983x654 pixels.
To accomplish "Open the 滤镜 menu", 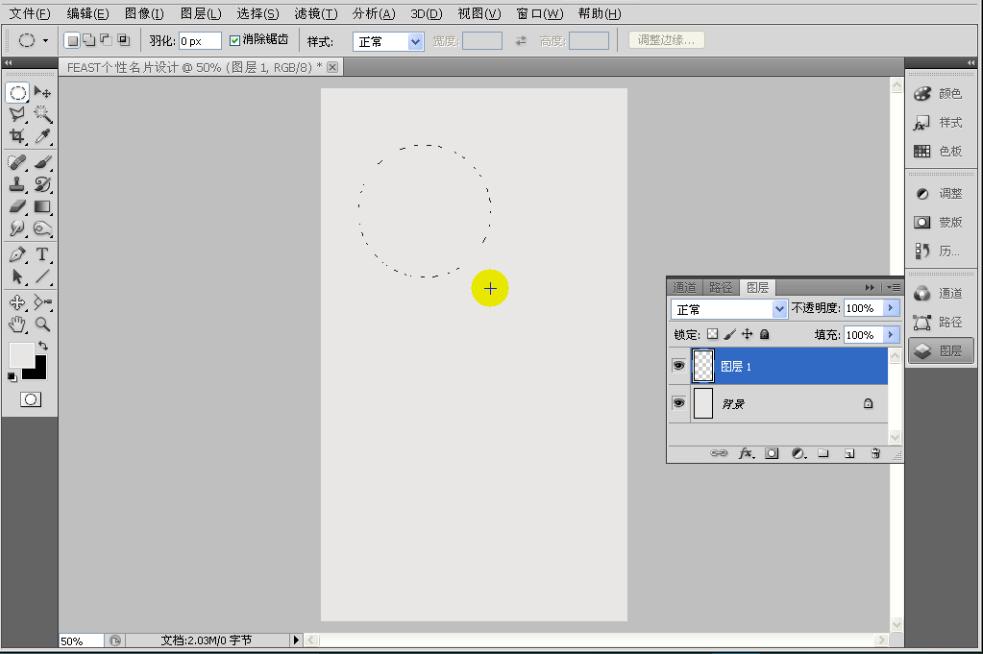I will point(316,14).
